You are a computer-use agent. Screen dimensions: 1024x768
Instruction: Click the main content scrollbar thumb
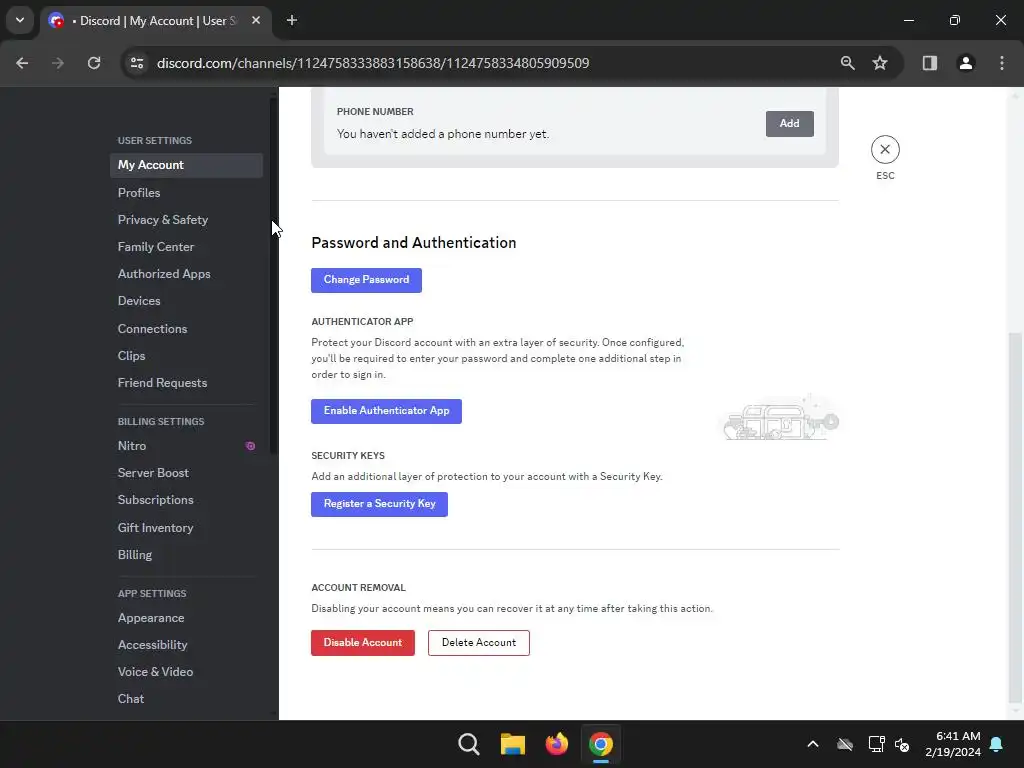[1015, 516]
